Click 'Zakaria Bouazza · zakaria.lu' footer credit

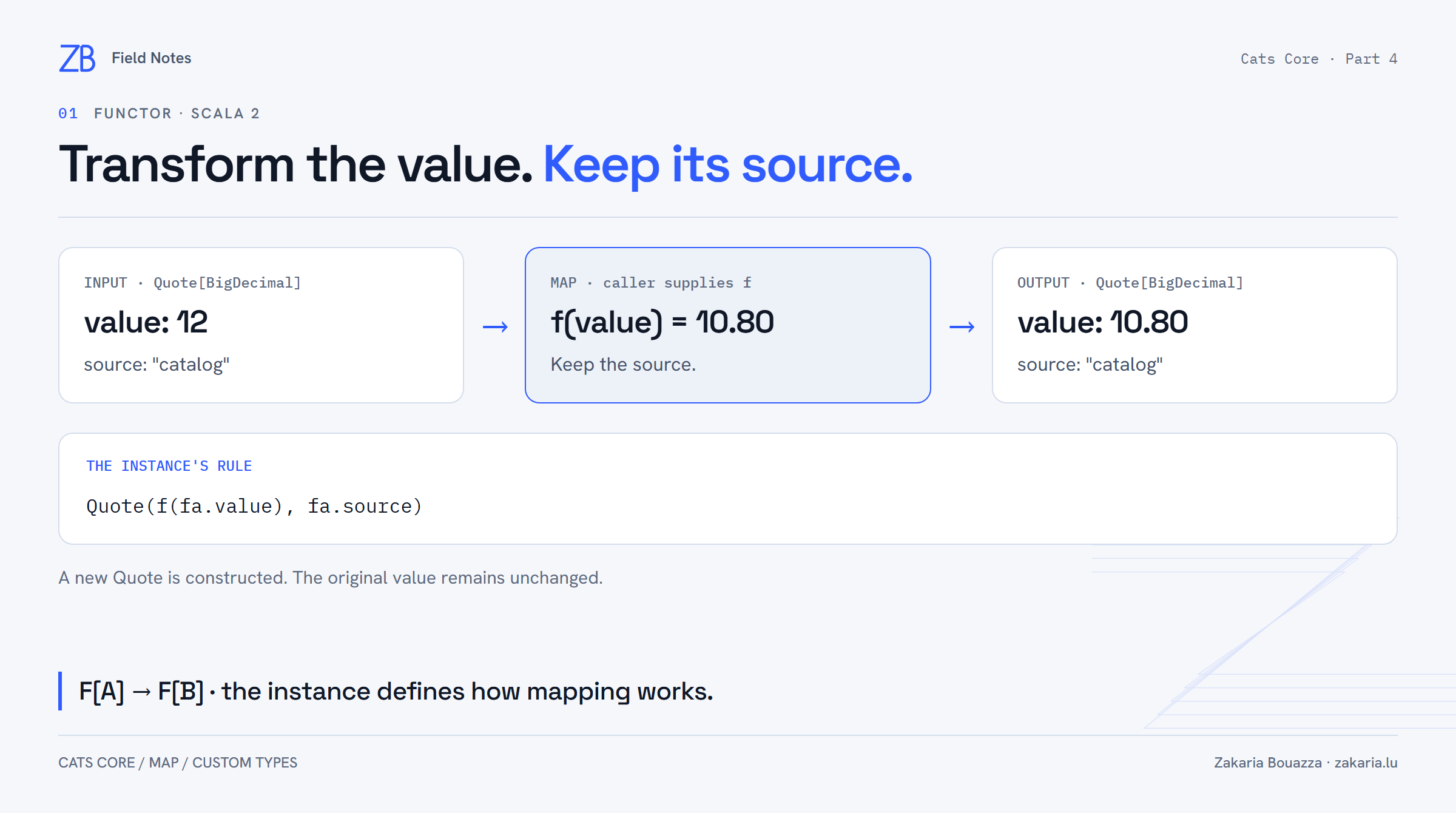pos(1306,763)
